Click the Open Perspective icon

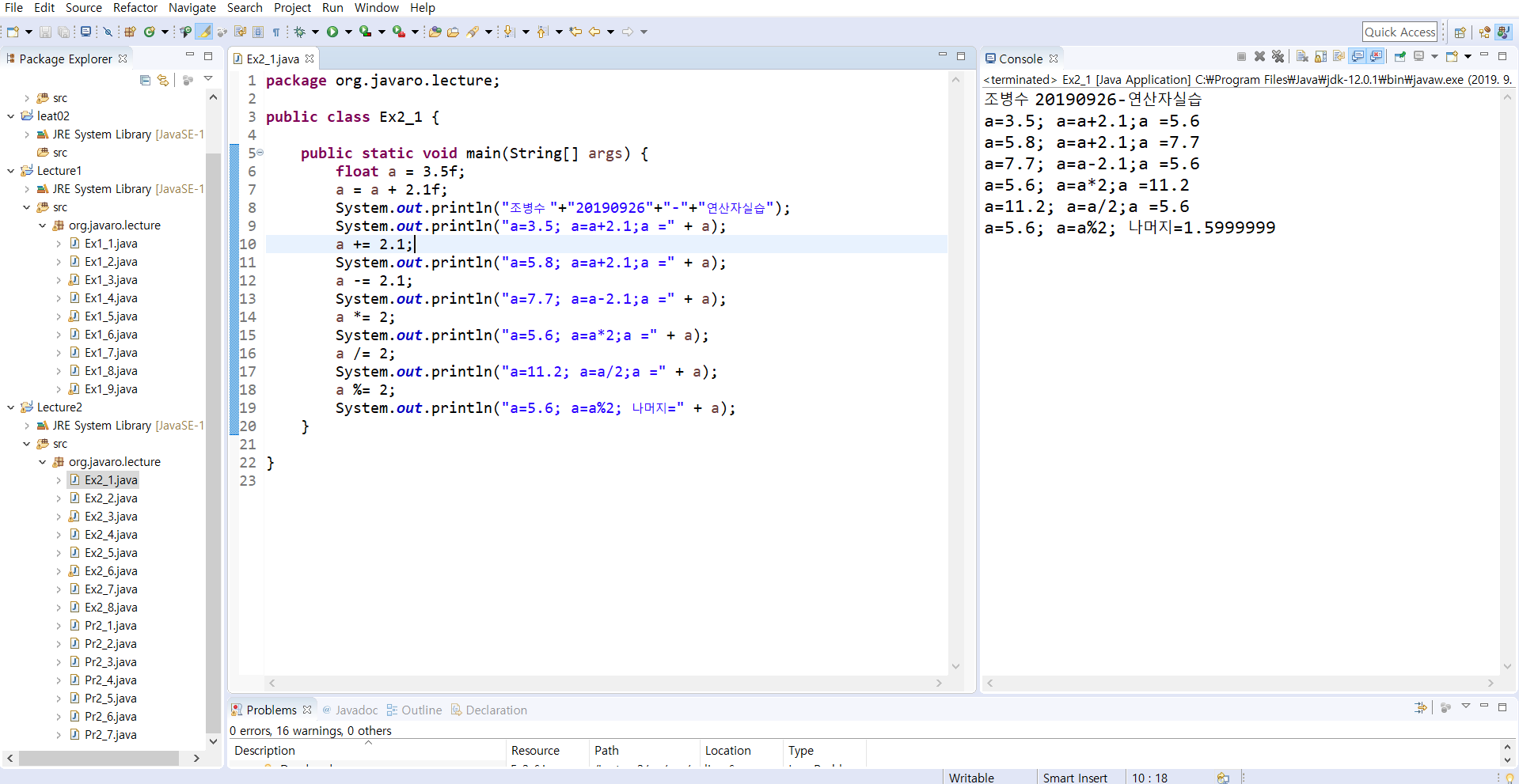[1460, 32]
